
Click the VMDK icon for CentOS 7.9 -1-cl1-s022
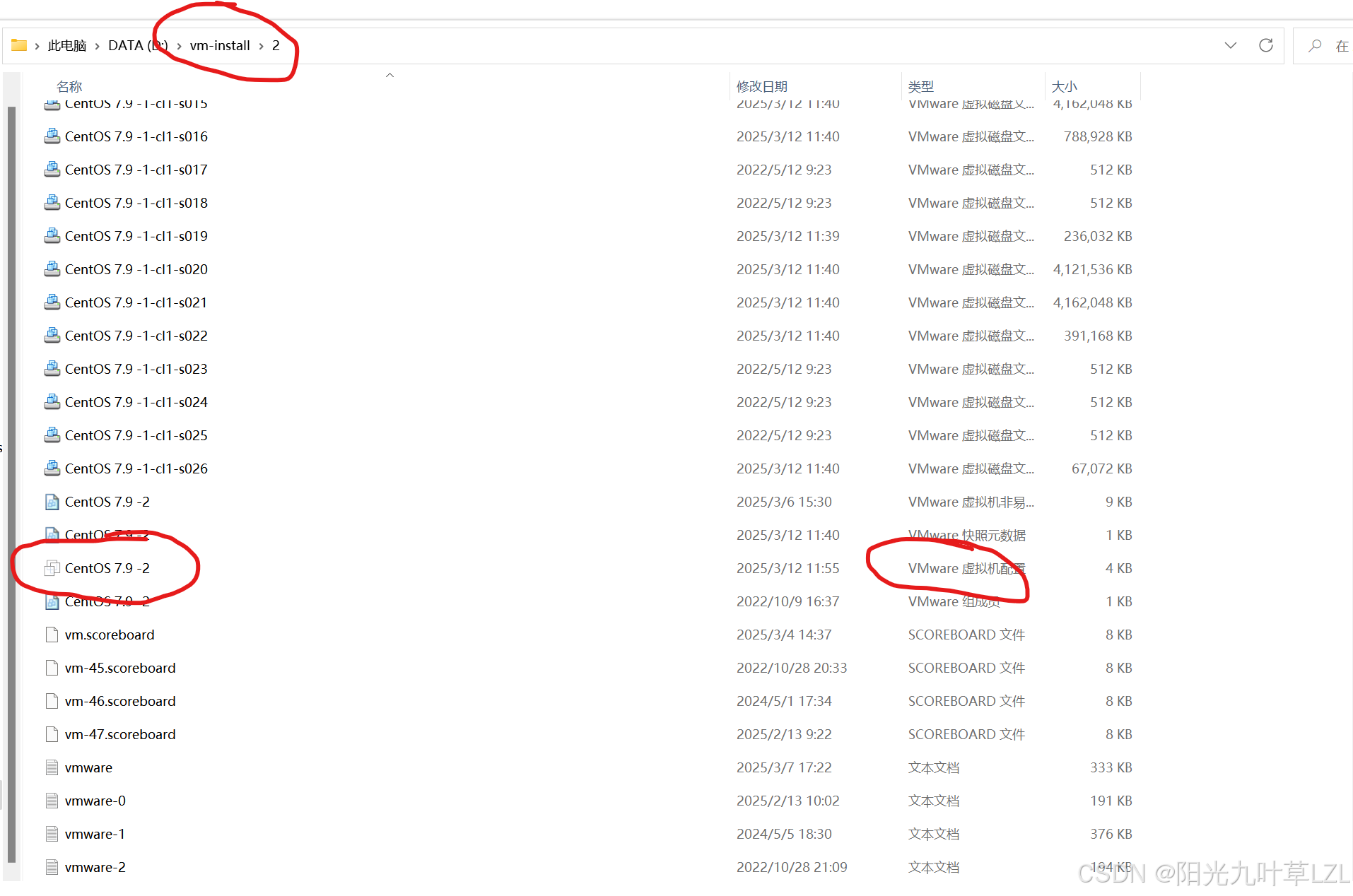(x=52, y=336)
